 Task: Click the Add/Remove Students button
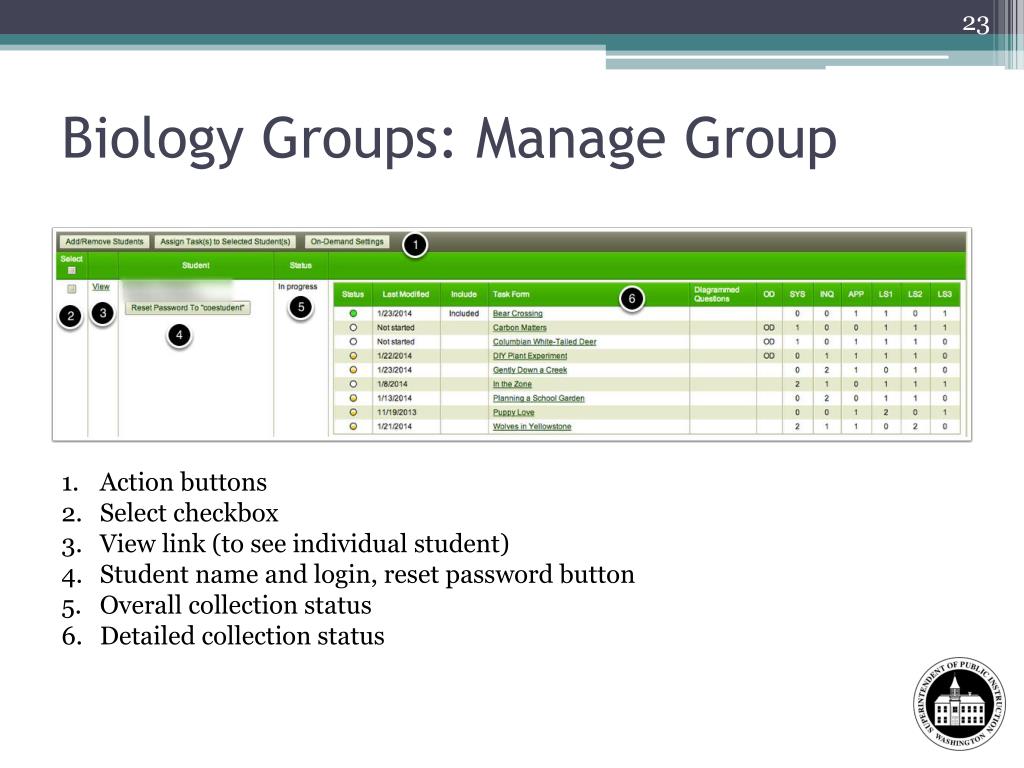[x=104, y=242]
